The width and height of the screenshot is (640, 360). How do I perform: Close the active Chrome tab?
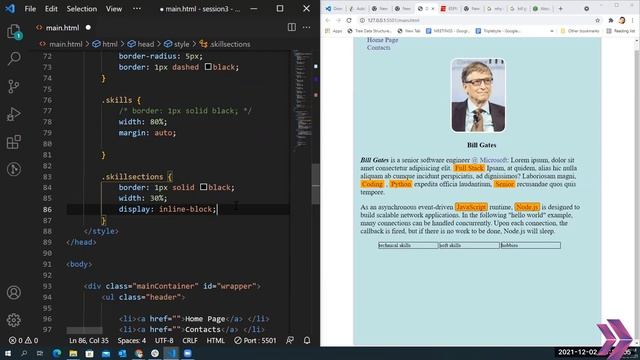point(433,9)
